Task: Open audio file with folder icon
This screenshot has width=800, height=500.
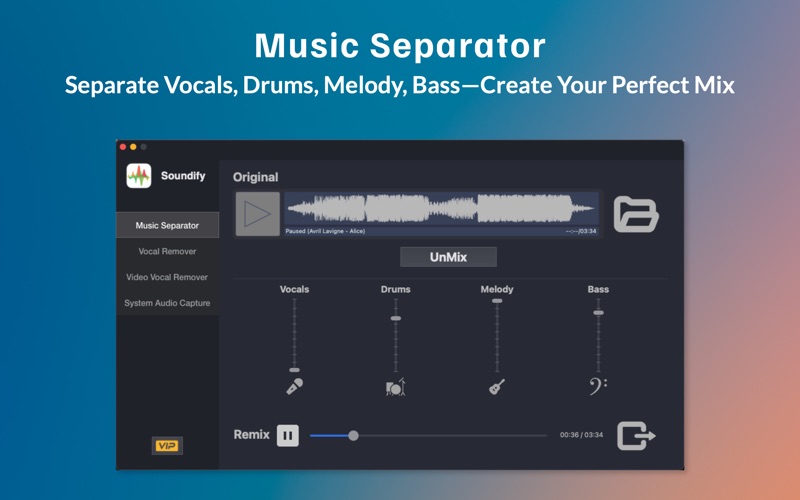Action: click(636, 214)
